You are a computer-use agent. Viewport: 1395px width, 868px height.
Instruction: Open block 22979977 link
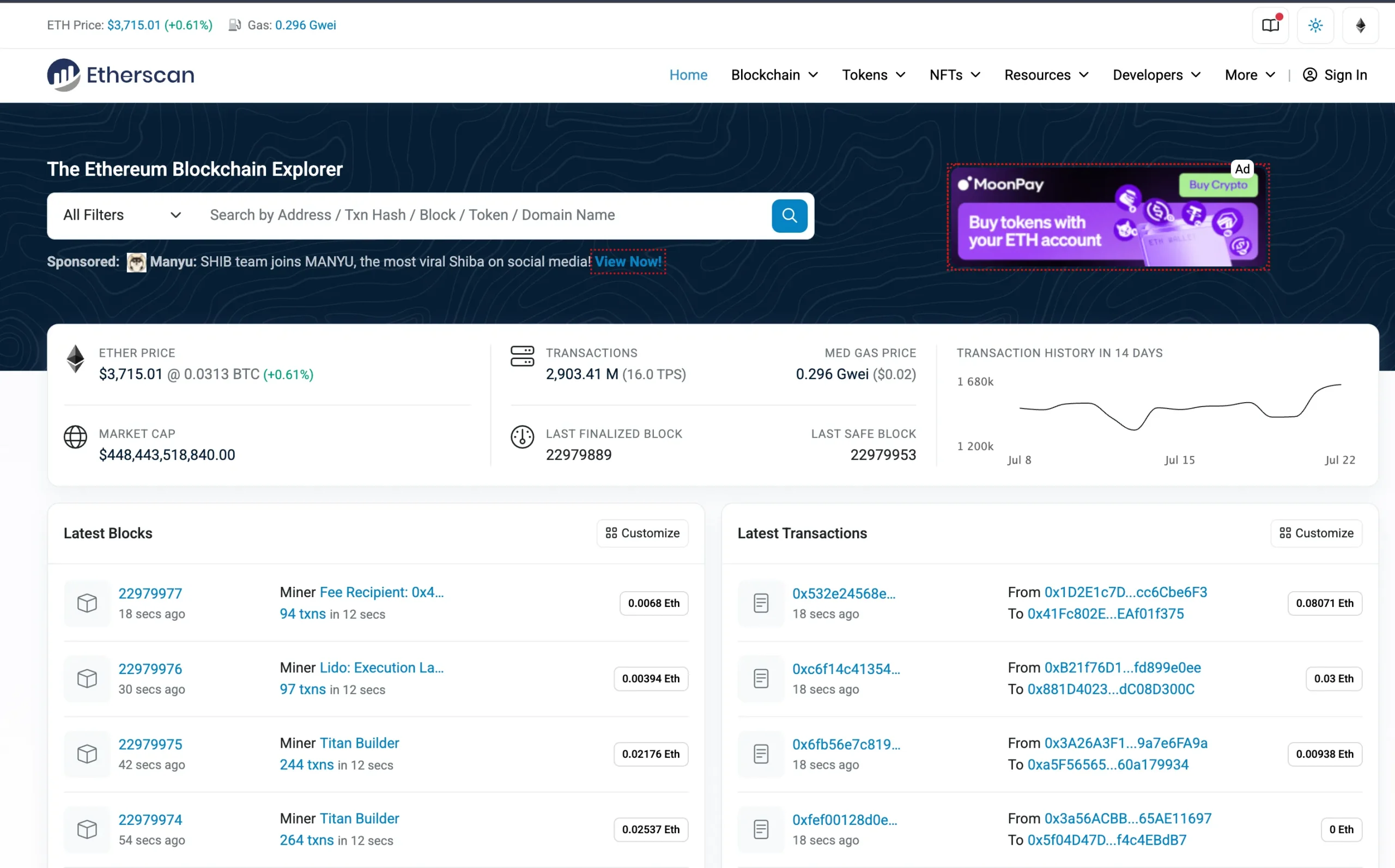(150, 593)
